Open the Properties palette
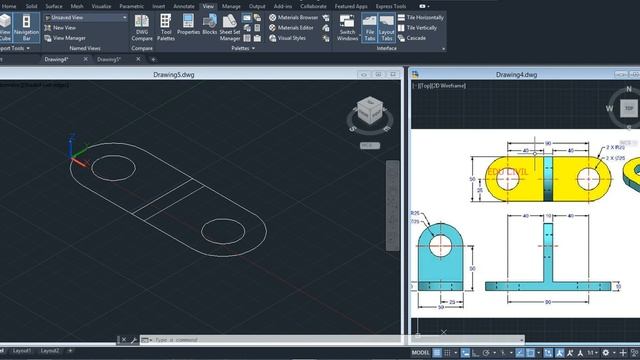 click(188, 24)
